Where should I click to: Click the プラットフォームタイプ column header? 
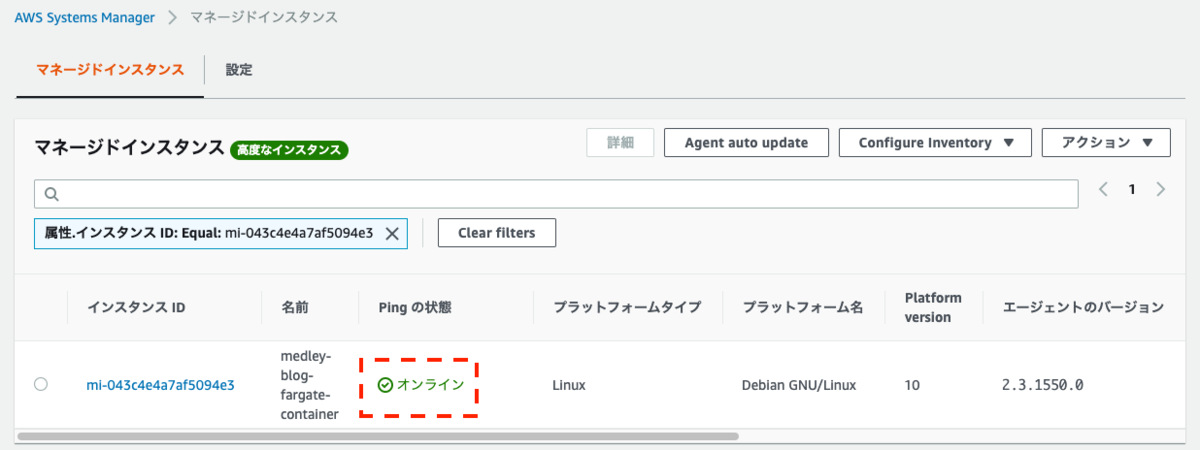[627, 308]
